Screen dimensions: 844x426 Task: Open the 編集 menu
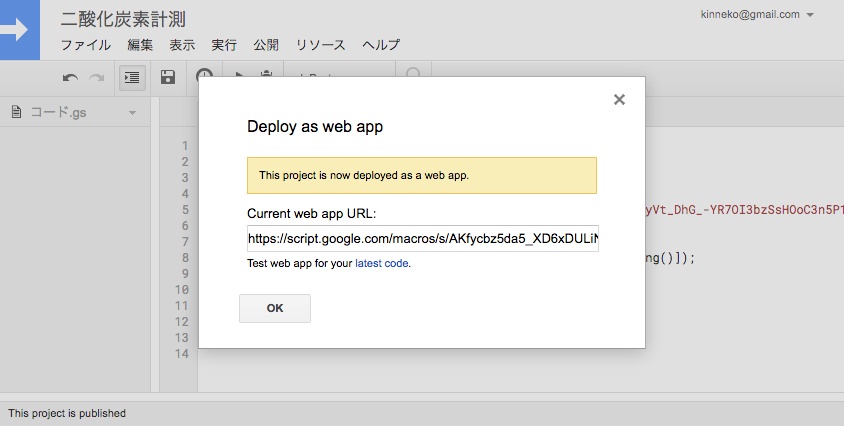coord(140,45)
